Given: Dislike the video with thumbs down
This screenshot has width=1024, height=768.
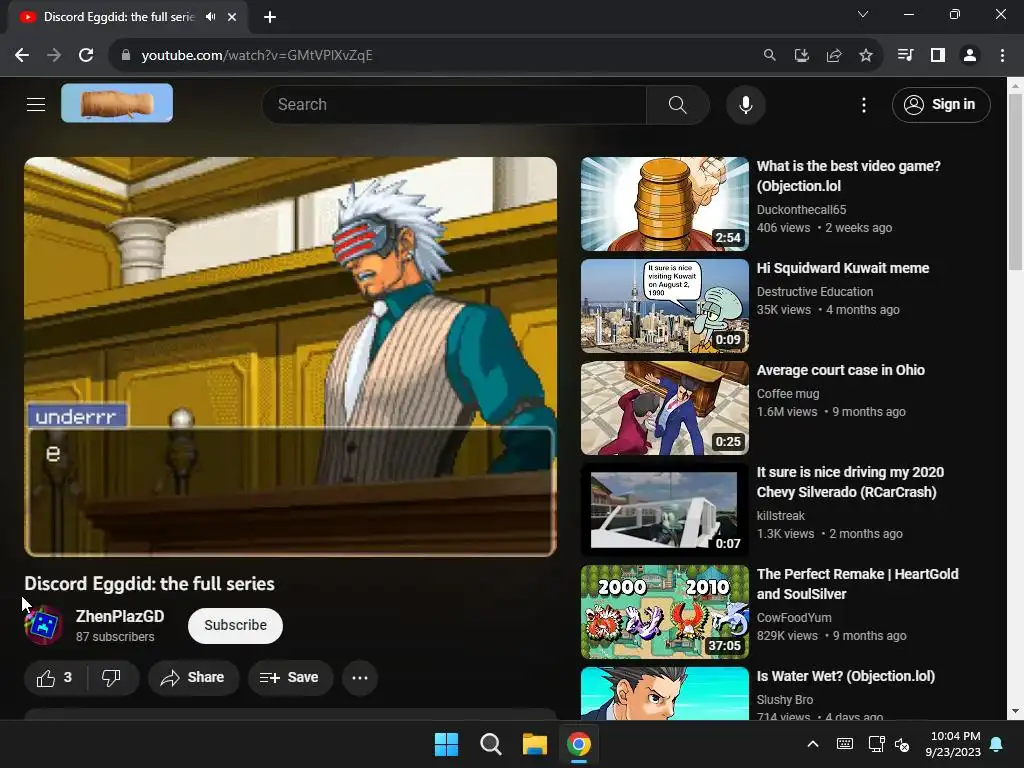Looking at the screenshot, I should [x=112, y=678].
